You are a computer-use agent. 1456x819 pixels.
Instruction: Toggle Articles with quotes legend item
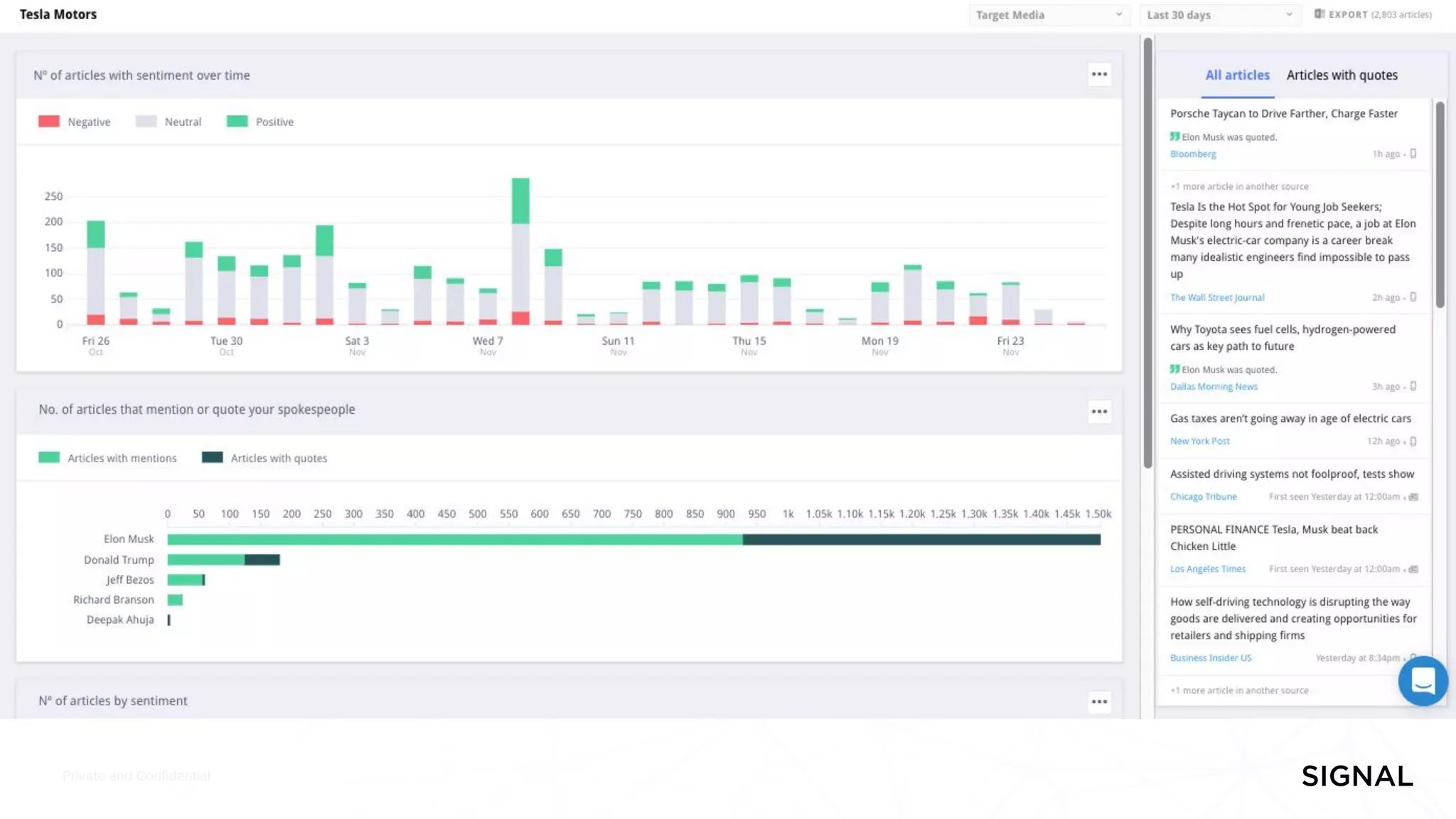264,458
